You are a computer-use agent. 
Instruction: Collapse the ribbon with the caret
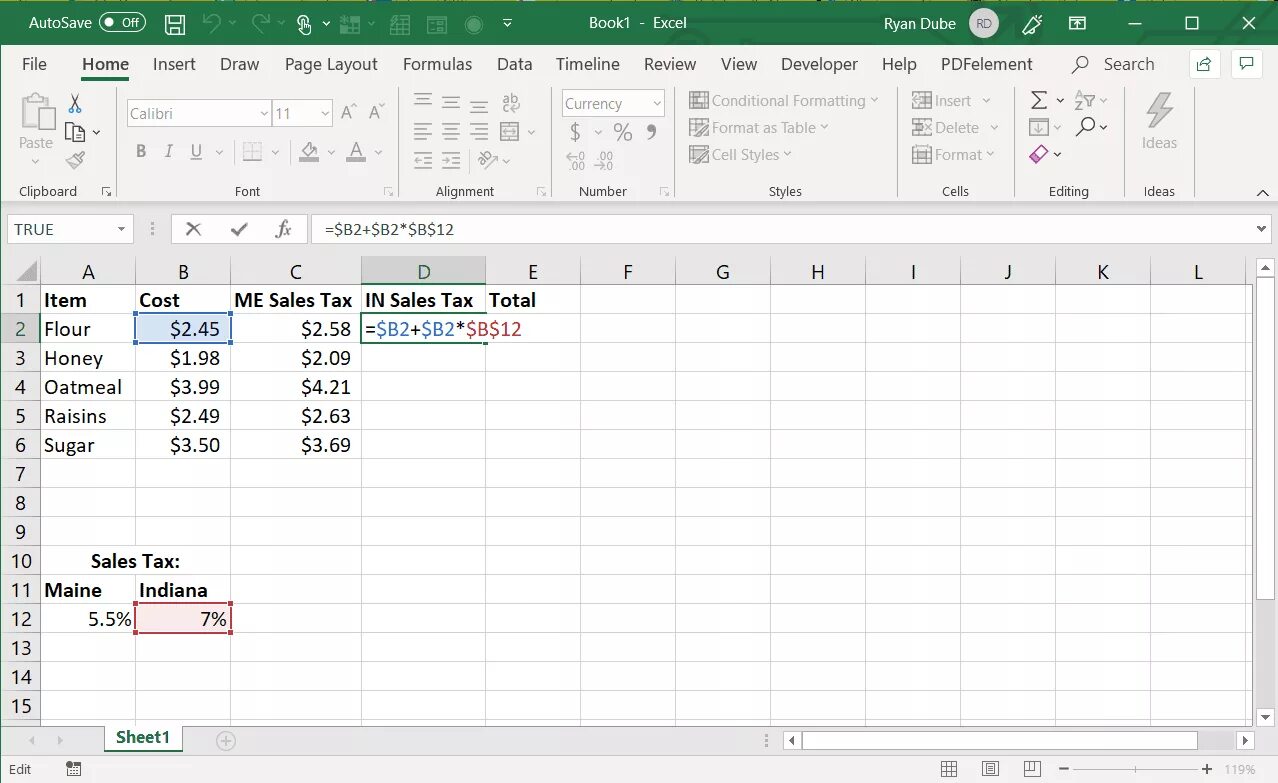[x=1263, y=191]
